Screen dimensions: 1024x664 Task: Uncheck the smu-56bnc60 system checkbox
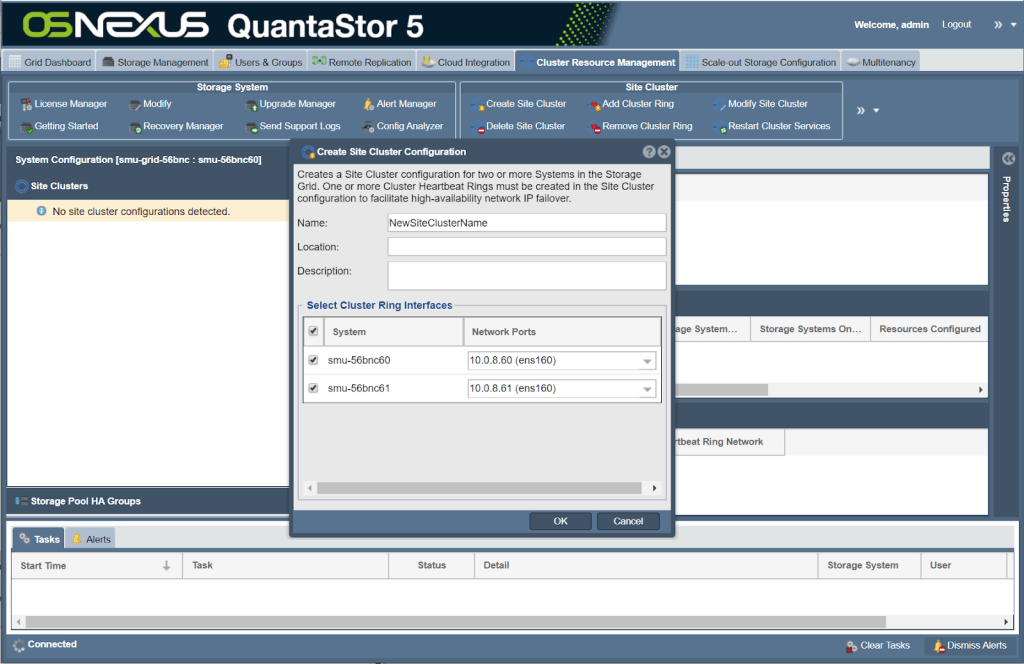314,360
